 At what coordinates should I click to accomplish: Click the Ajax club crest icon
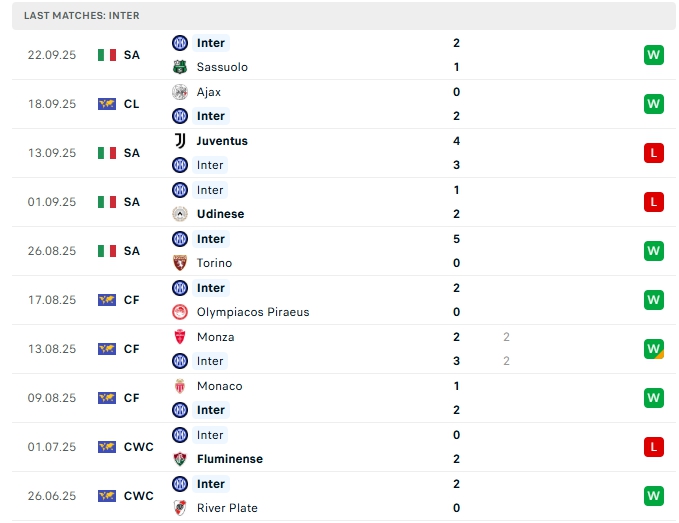tap(180, 92)
